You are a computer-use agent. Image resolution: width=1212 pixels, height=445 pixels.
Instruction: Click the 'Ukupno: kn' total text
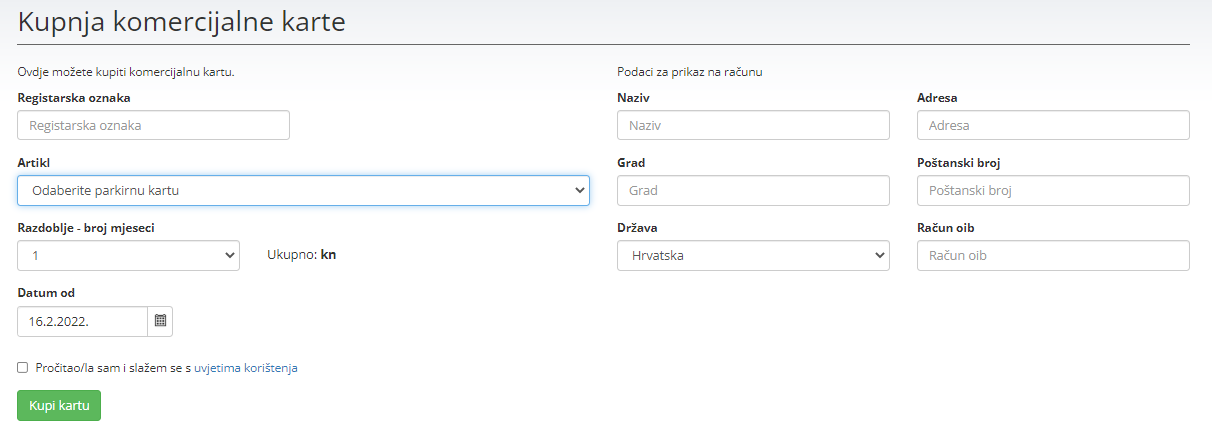[301, 255]
